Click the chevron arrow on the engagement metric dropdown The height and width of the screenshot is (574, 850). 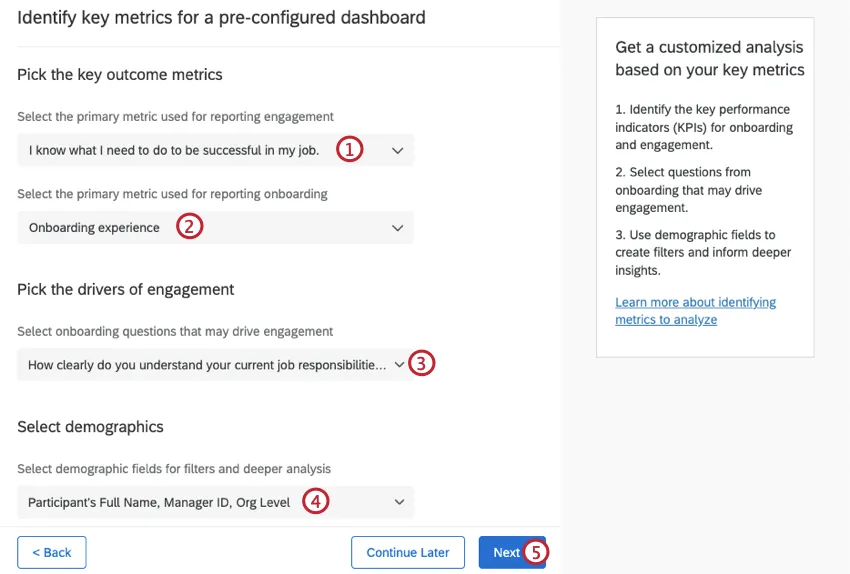(398, 151)
